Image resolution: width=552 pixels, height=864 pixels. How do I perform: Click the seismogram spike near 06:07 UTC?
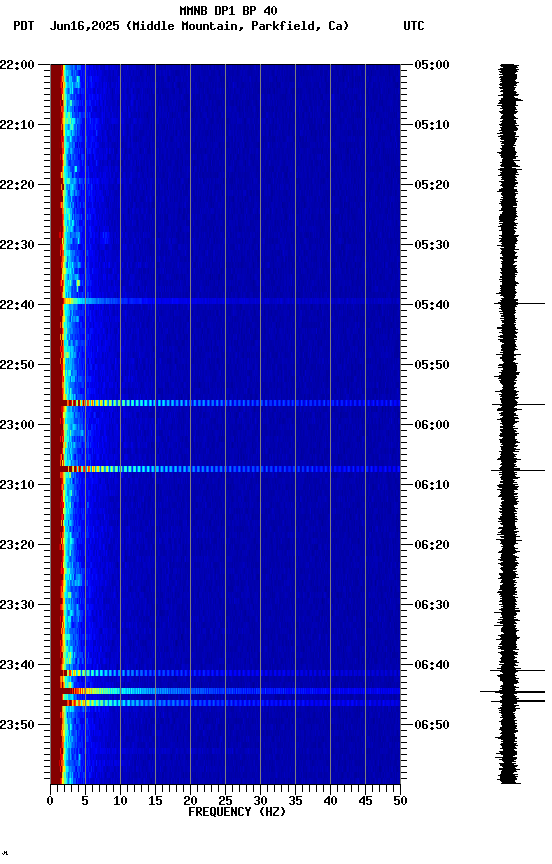518,471
